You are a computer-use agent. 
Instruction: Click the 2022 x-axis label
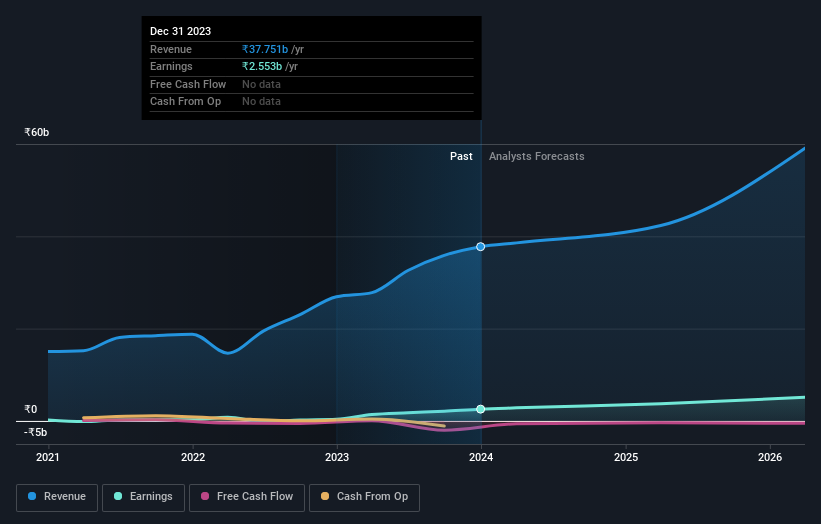193,457
